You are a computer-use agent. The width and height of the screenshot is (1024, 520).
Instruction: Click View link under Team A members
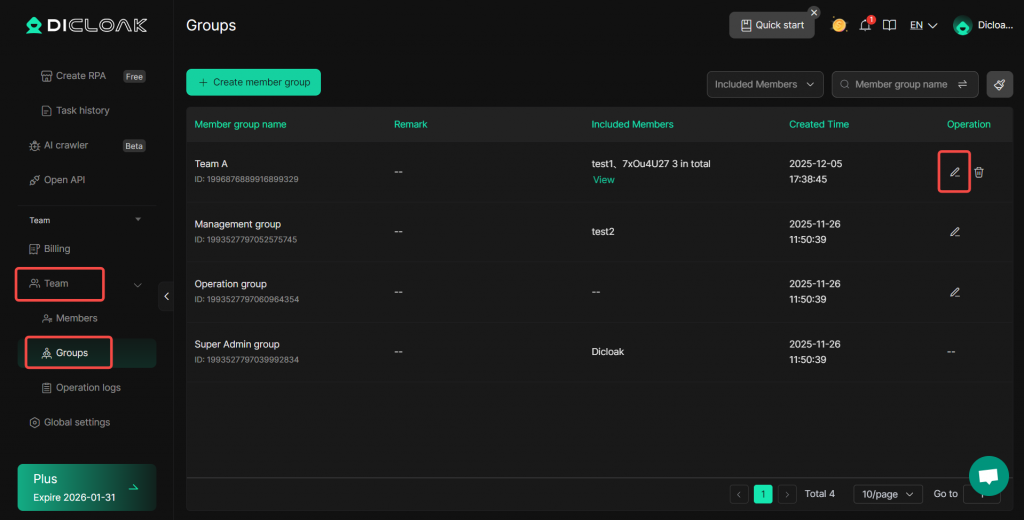pyautogui.click(x=603, y=180)
